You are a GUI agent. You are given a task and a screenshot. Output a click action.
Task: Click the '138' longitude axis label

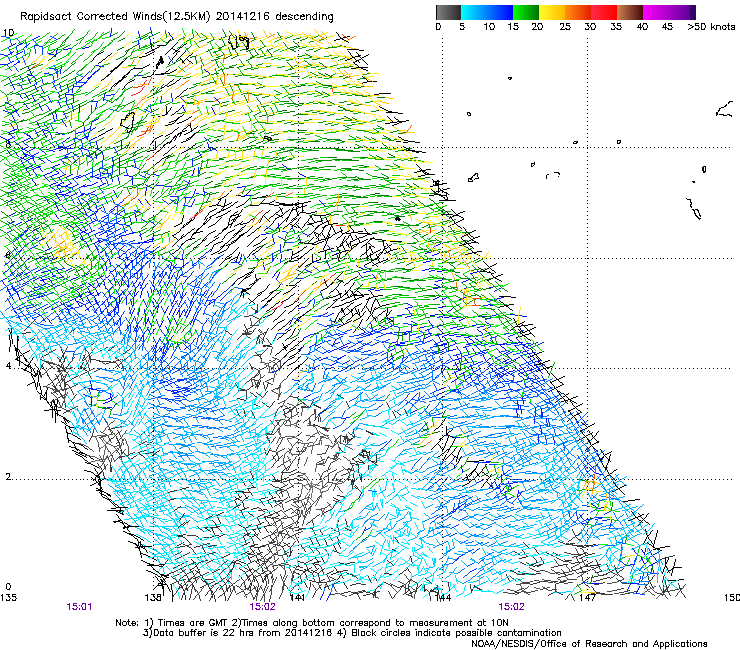click(x=153, y=598)
